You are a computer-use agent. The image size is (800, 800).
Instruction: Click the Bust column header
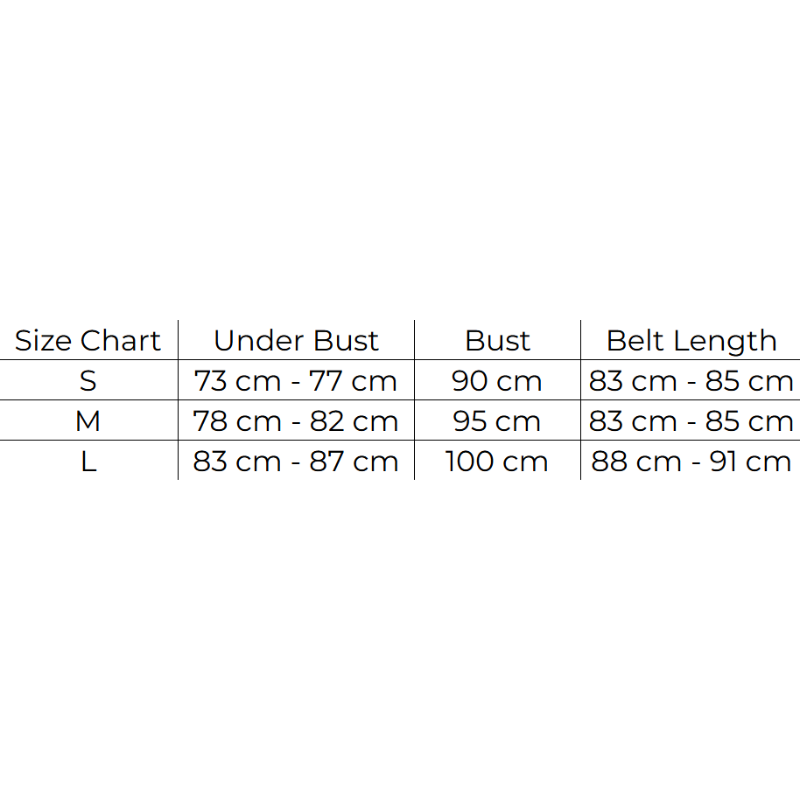coord(497,341)
